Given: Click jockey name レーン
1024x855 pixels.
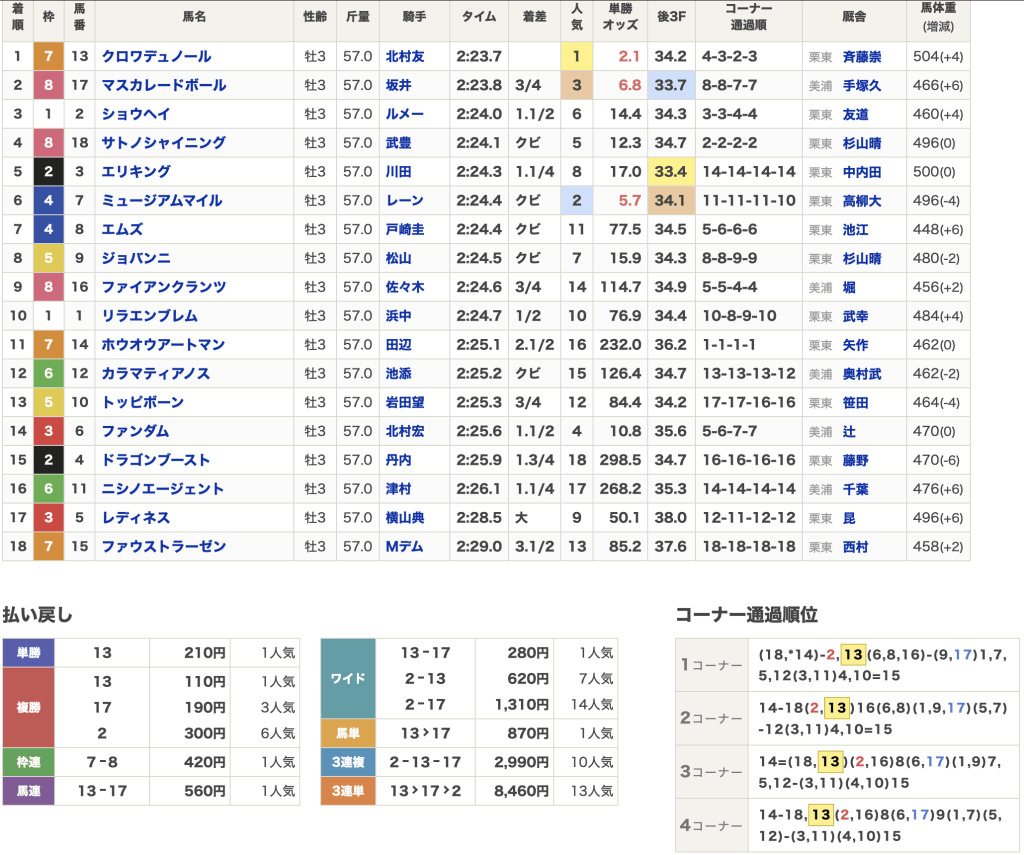Looking at the screenshot, I should [x=405, y=201].
